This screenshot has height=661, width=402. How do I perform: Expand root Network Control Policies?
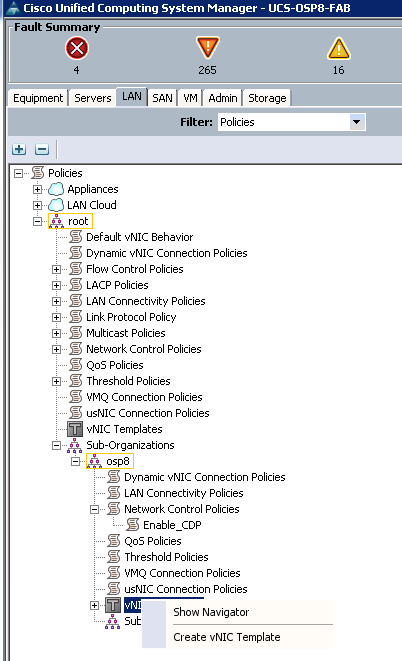(x=56, y=349)
